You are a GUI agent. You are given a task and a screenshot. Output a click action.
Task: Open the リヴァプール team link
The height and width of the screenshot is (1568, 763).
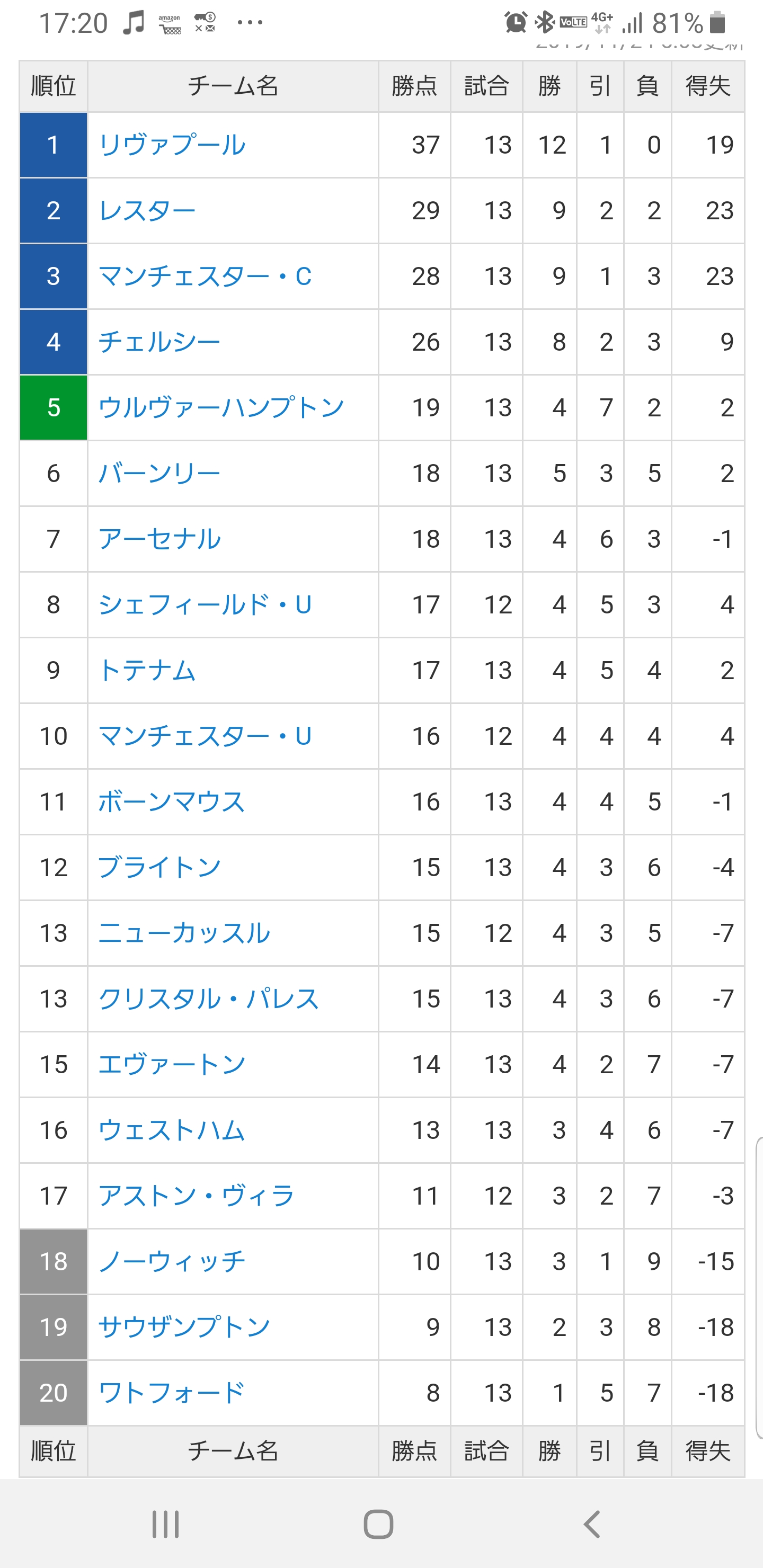pos(172,145)
